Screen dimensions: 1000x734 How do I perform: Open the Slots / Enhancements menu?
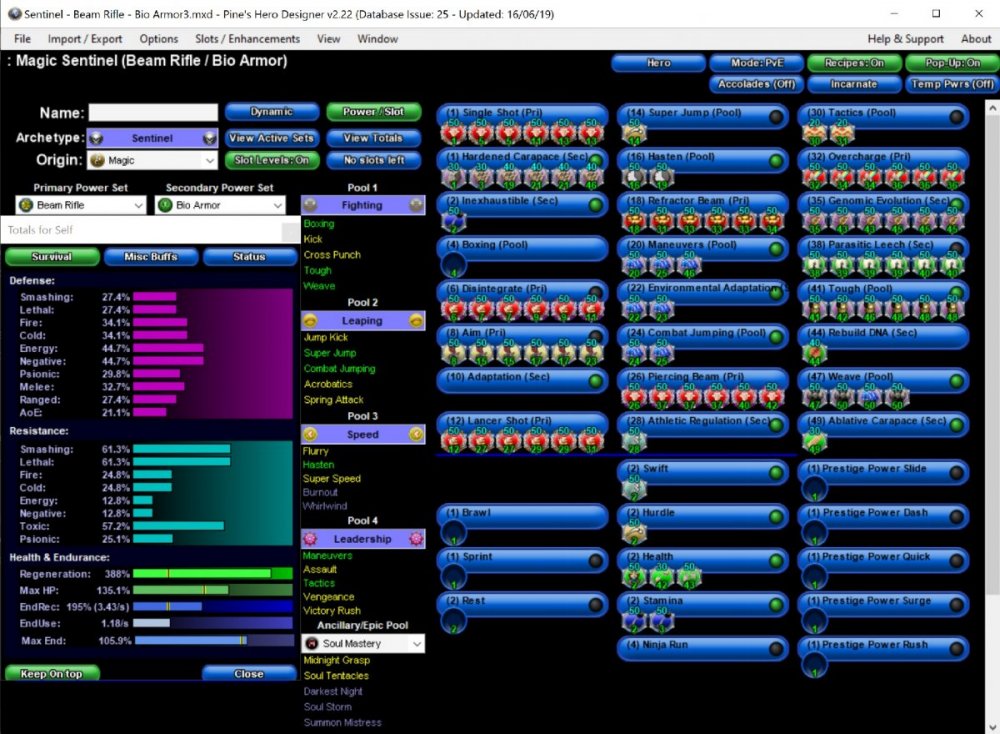[x=247, y=39]
